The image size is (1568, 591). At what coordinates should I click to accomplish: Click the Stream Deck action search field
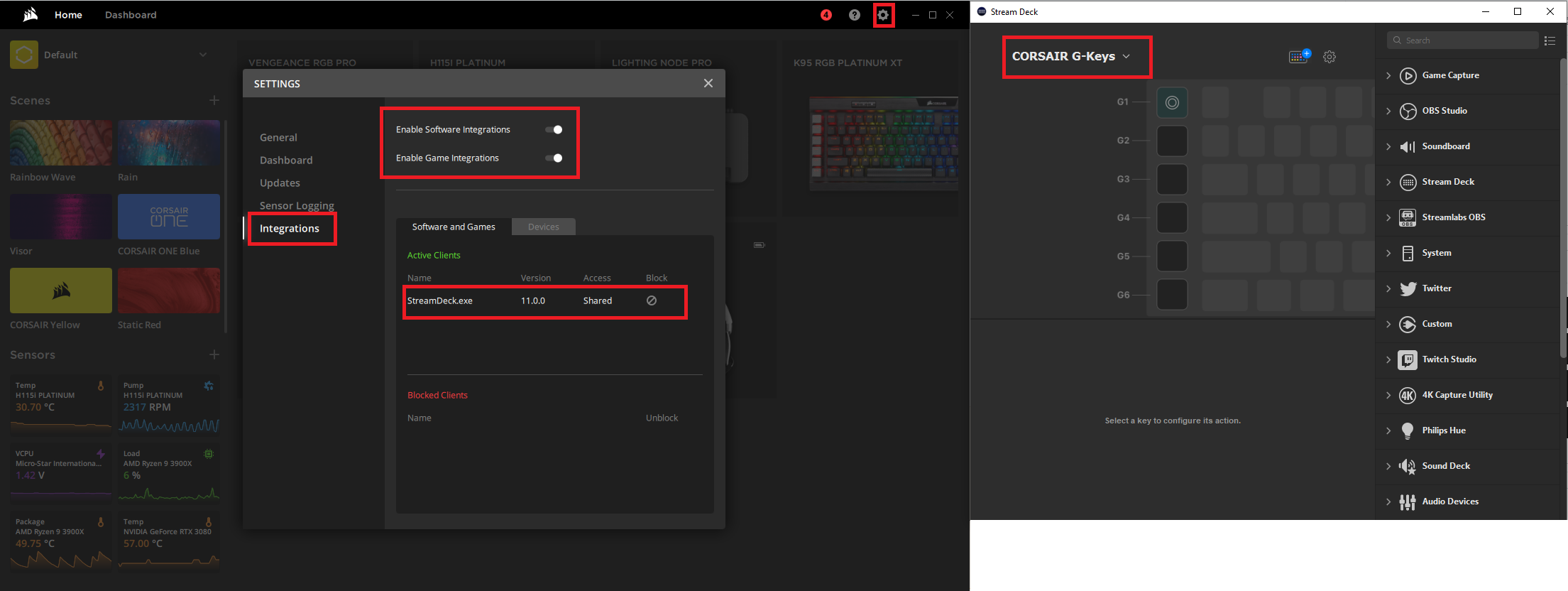(x=1463, y=40)
